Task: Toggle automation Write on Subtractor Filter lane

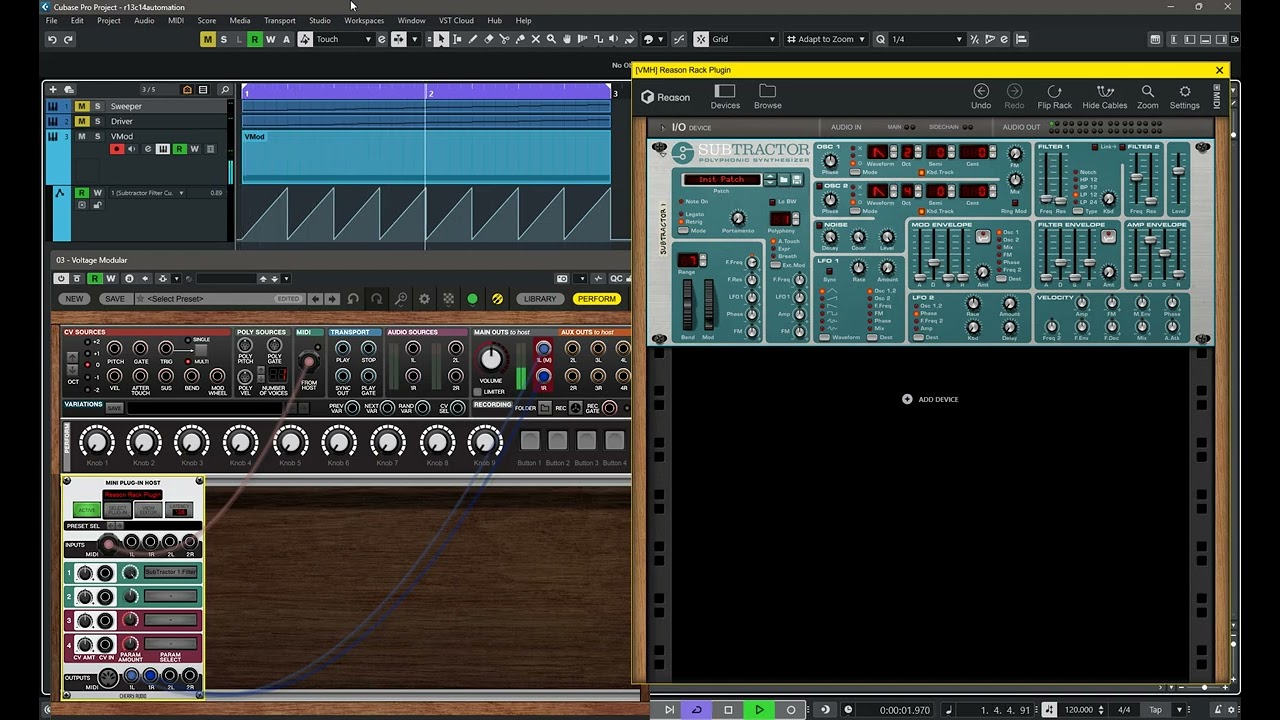Action: (97, 193)
